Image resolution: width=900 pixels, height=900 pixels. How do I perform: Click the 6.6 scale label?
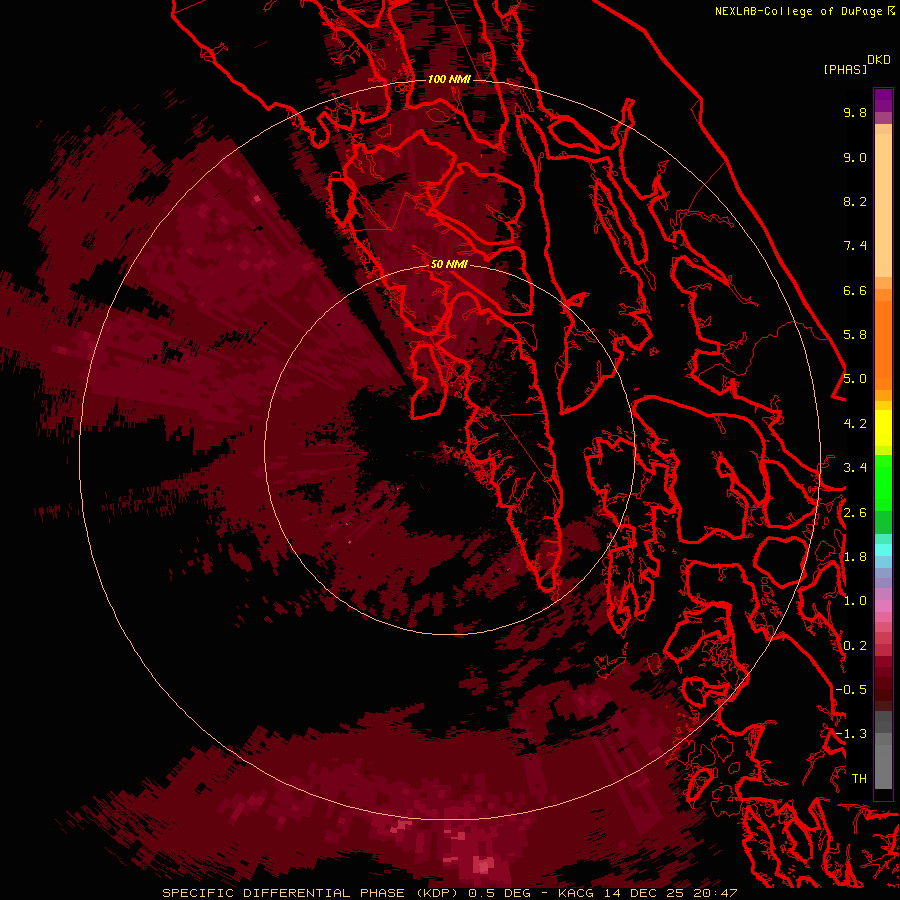pos(855,290)
